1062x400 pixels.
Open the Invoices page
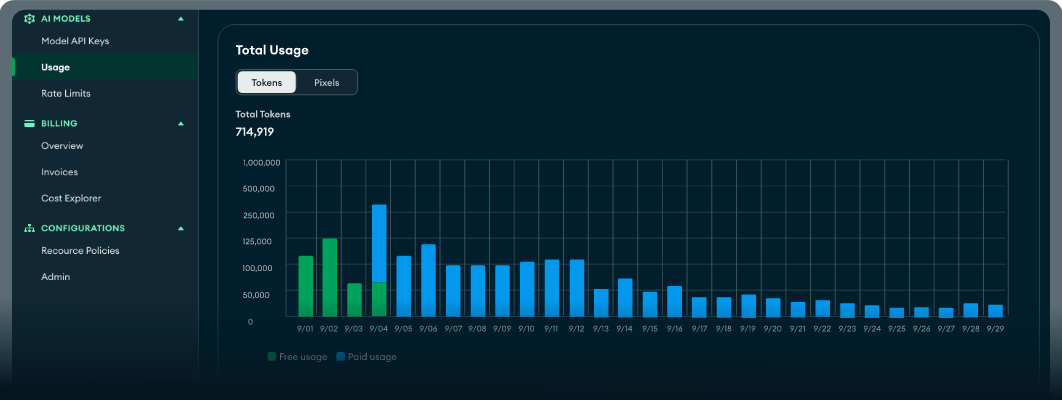coord(59,172)
